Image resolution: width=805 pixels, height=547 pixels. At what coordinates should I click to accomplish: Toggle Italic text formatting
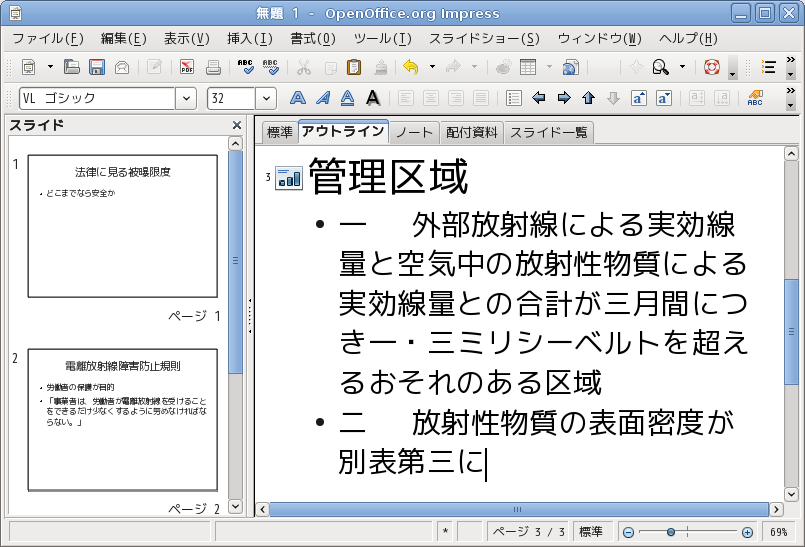tap(322, 98)
